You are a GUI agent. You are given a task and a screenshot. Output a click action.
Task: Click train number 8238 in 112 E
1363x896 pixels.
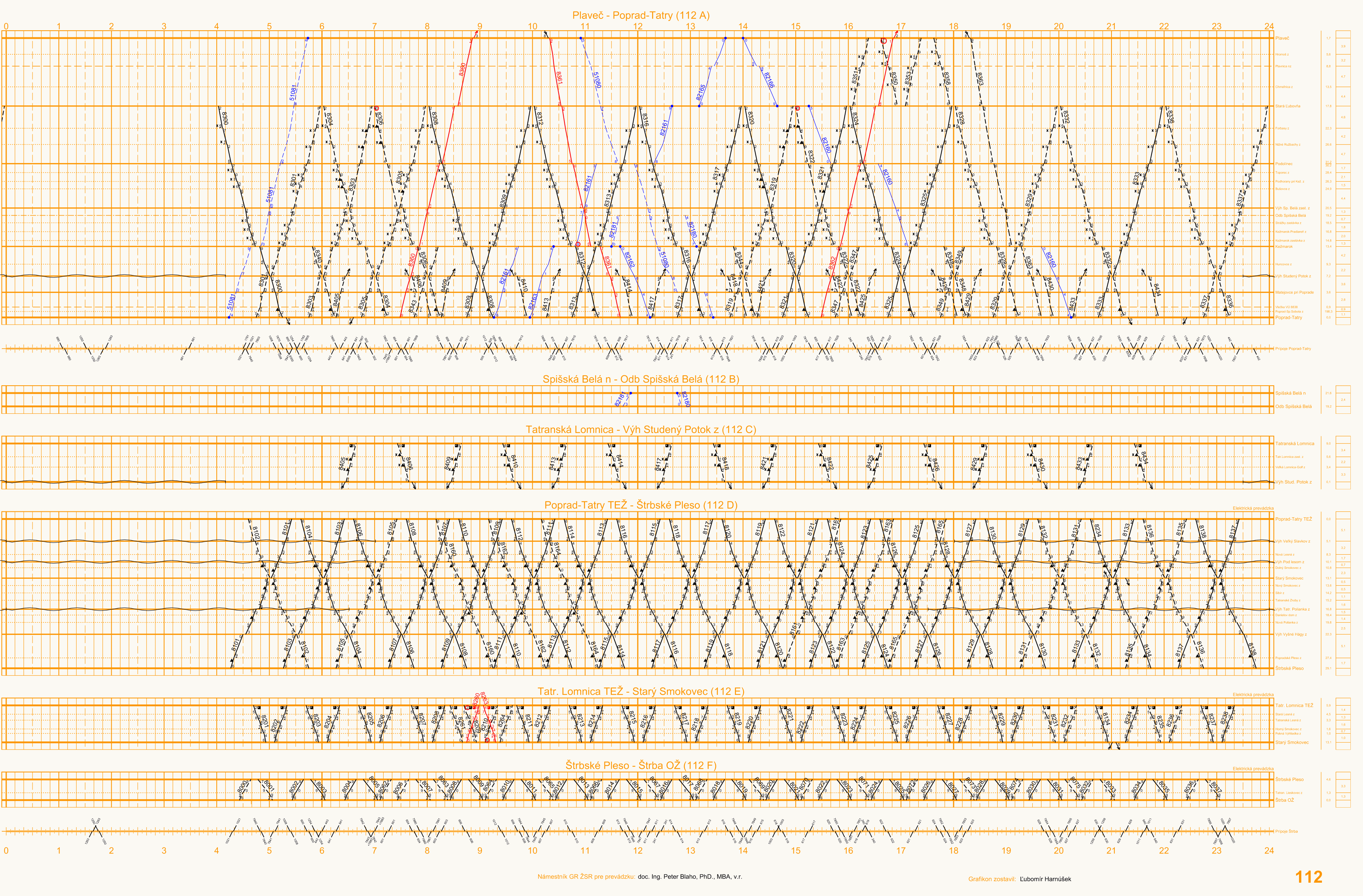pos(1224,718)
